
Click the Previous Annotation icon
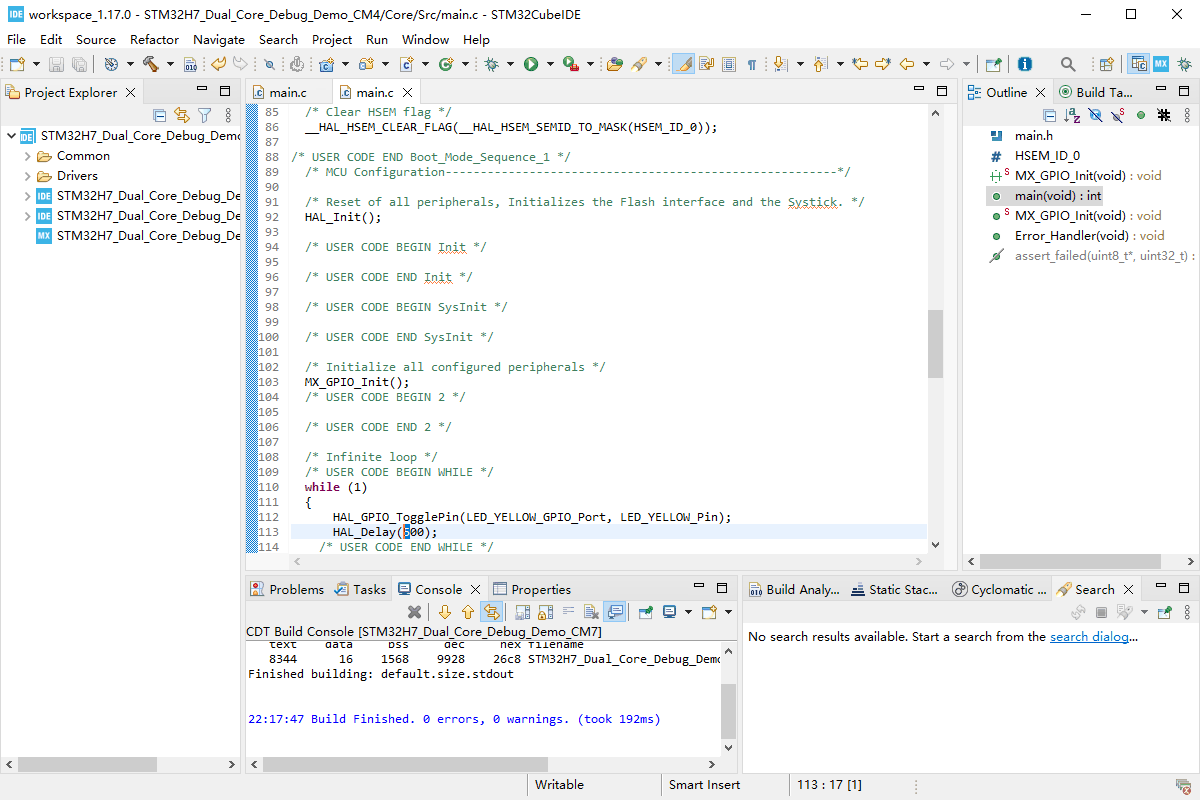819,64
